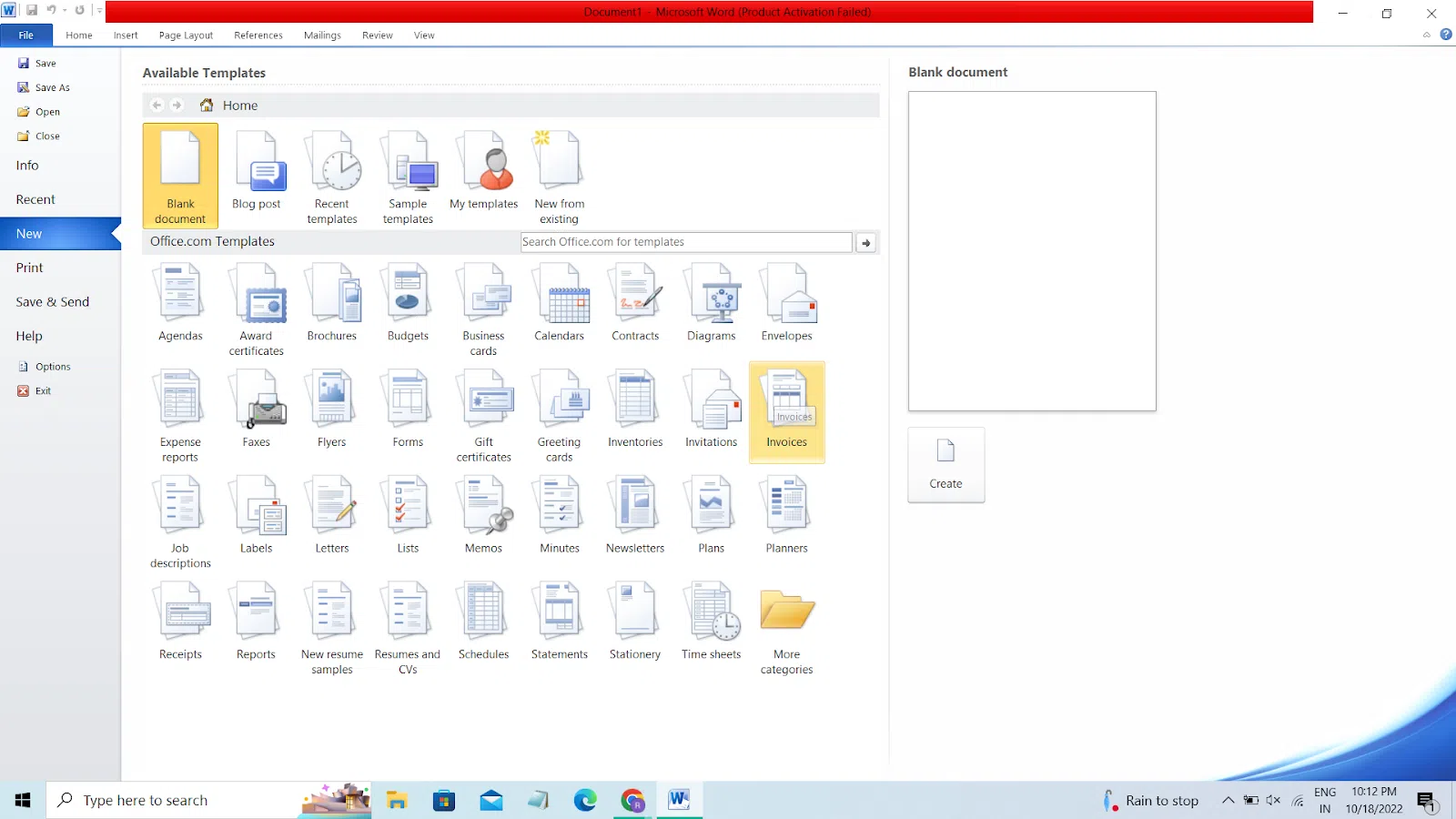This screenshot has width=1456, height=819.
Task: Open the Minutes template category
Action: point(560,515)
